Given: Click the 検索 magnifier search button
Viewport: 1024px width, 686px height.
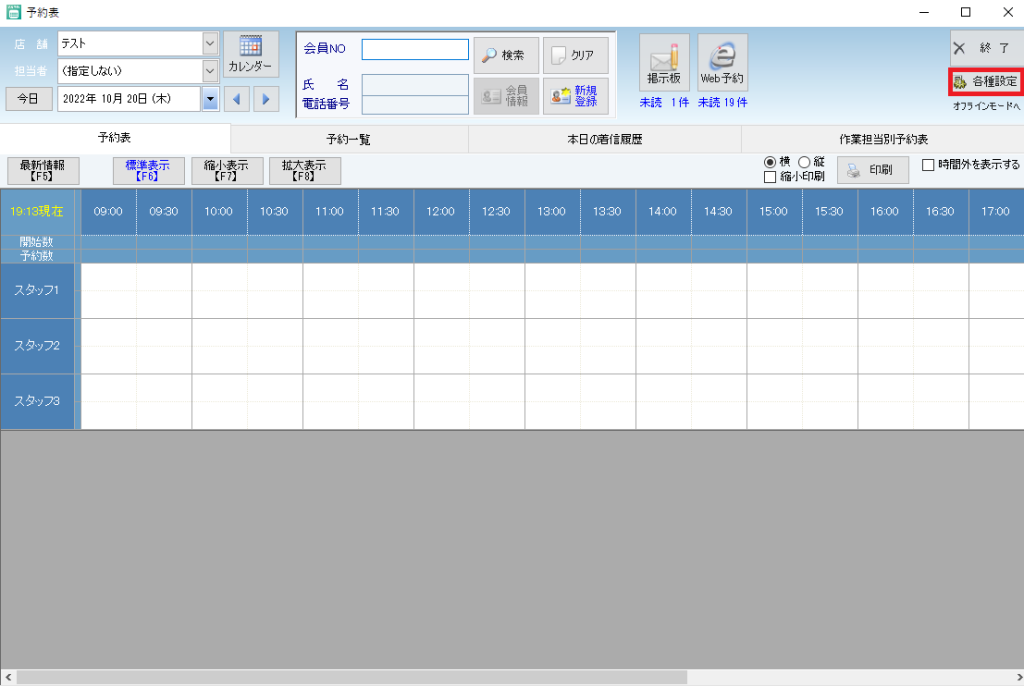Looking at the screenshot, I should point(505,55).
